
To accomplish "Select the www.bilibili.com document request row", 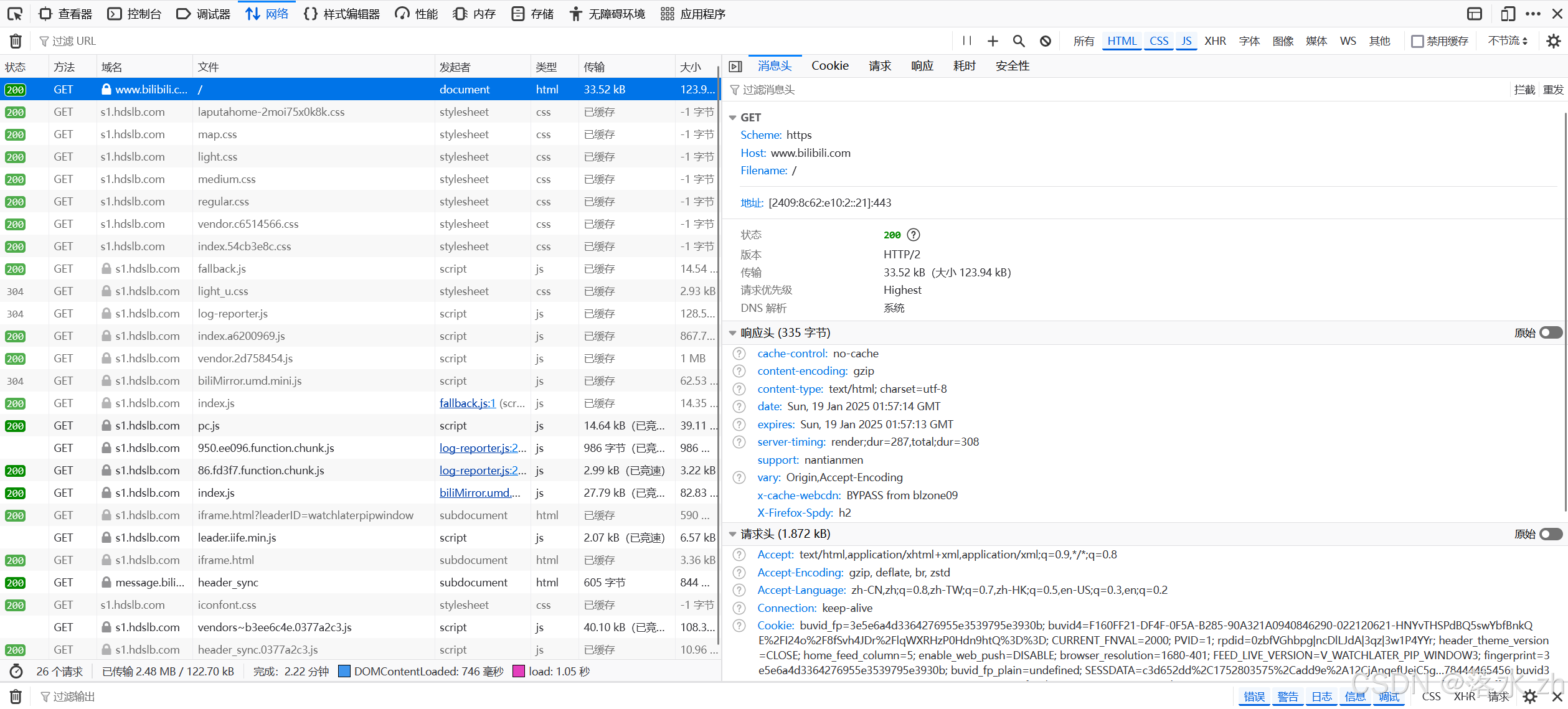I will click(x=359, y=90).
